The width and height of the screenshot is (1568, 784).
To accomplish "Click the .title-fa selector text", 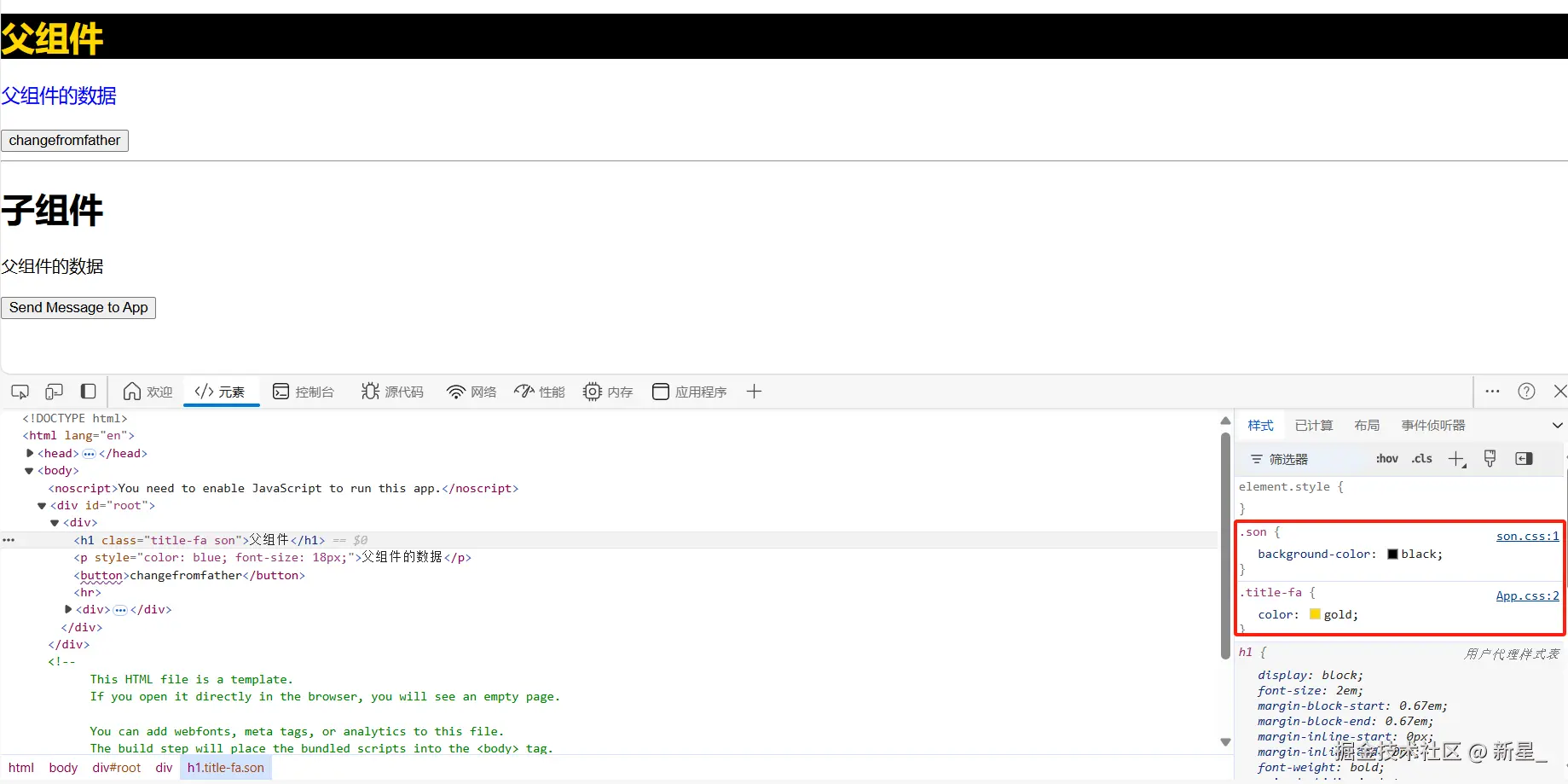I will tap(1271, 592).
